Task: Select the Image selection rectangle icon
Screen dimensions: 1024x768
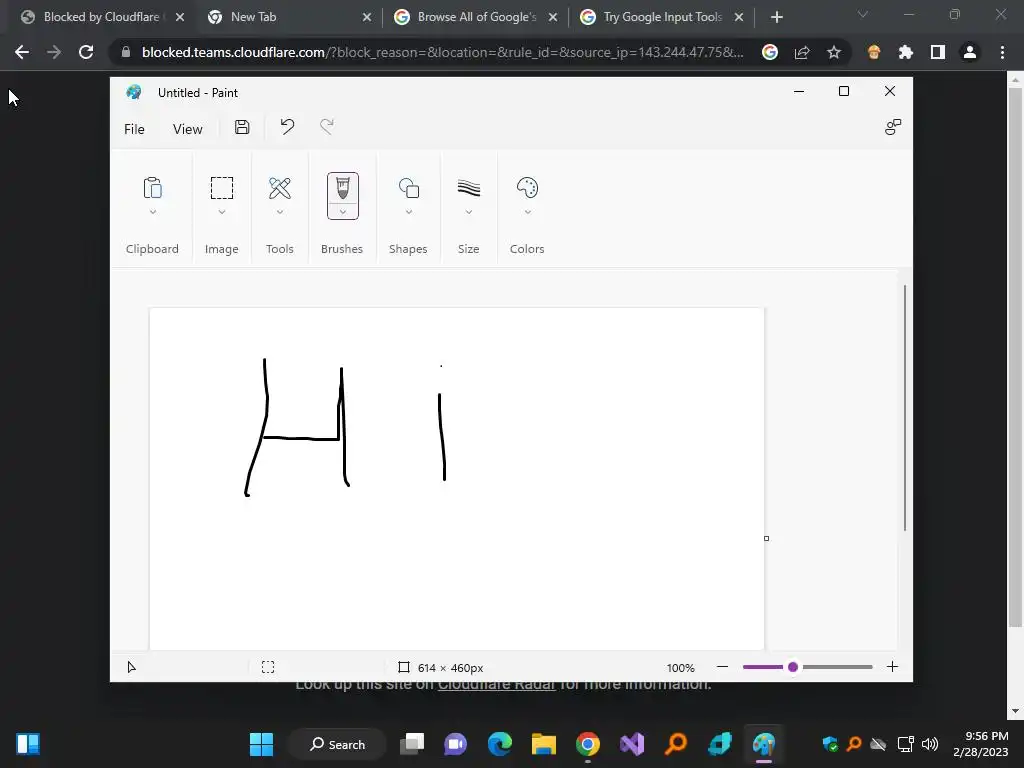Action: [221, 188]
